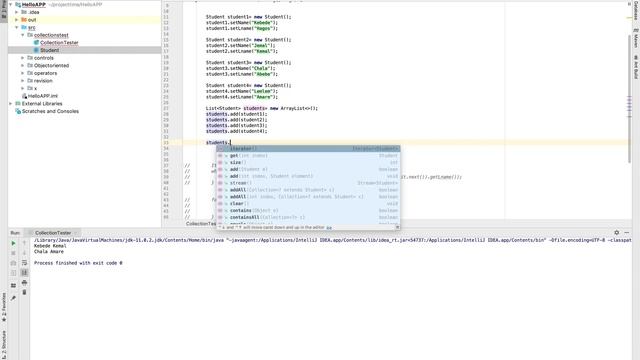Expand the .idea folder

point(17,12)
